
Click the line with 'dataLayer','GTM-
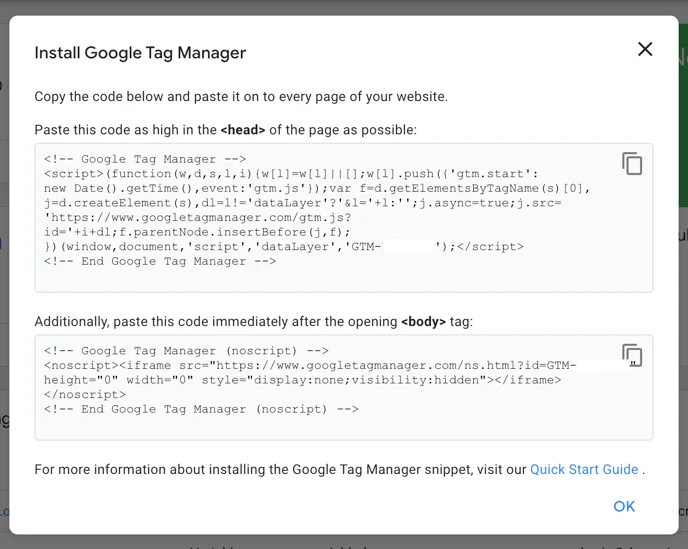point(283,247)
